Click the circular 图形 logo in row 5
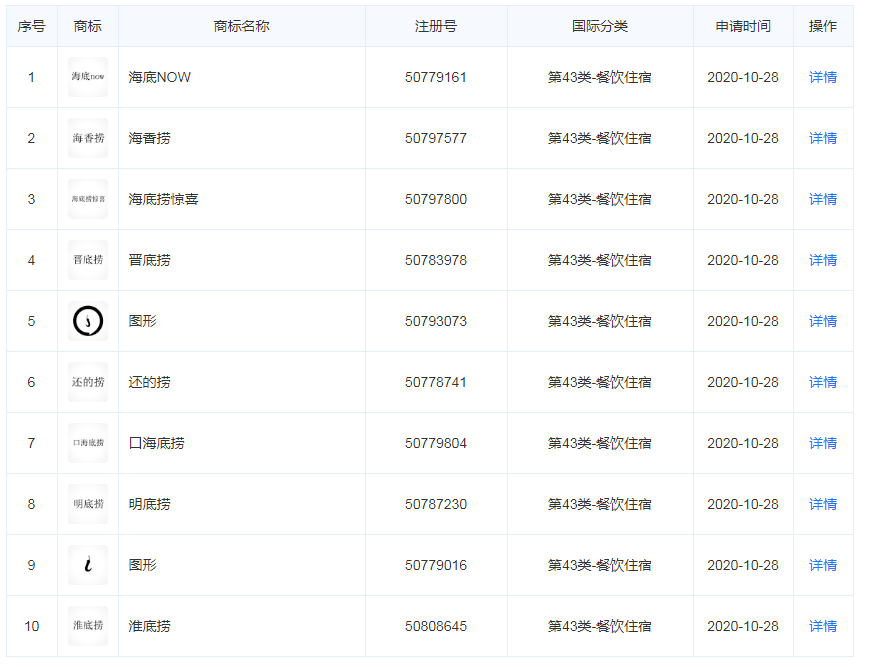Image resolution: width=870 pixels, height=667 pixels. point(88,320)
